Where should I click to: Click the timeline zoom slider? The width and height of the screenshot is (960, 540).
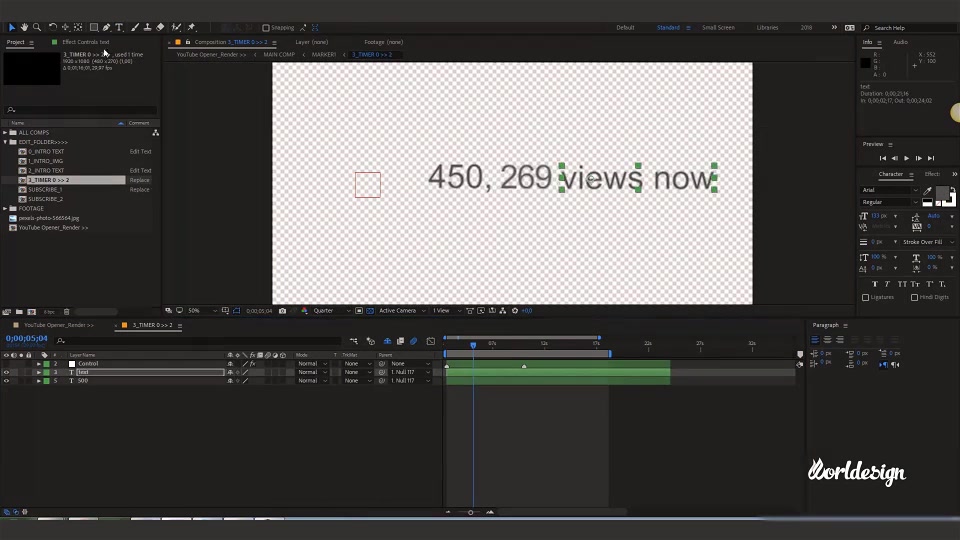pyautogui.click(x=470, y=512)
